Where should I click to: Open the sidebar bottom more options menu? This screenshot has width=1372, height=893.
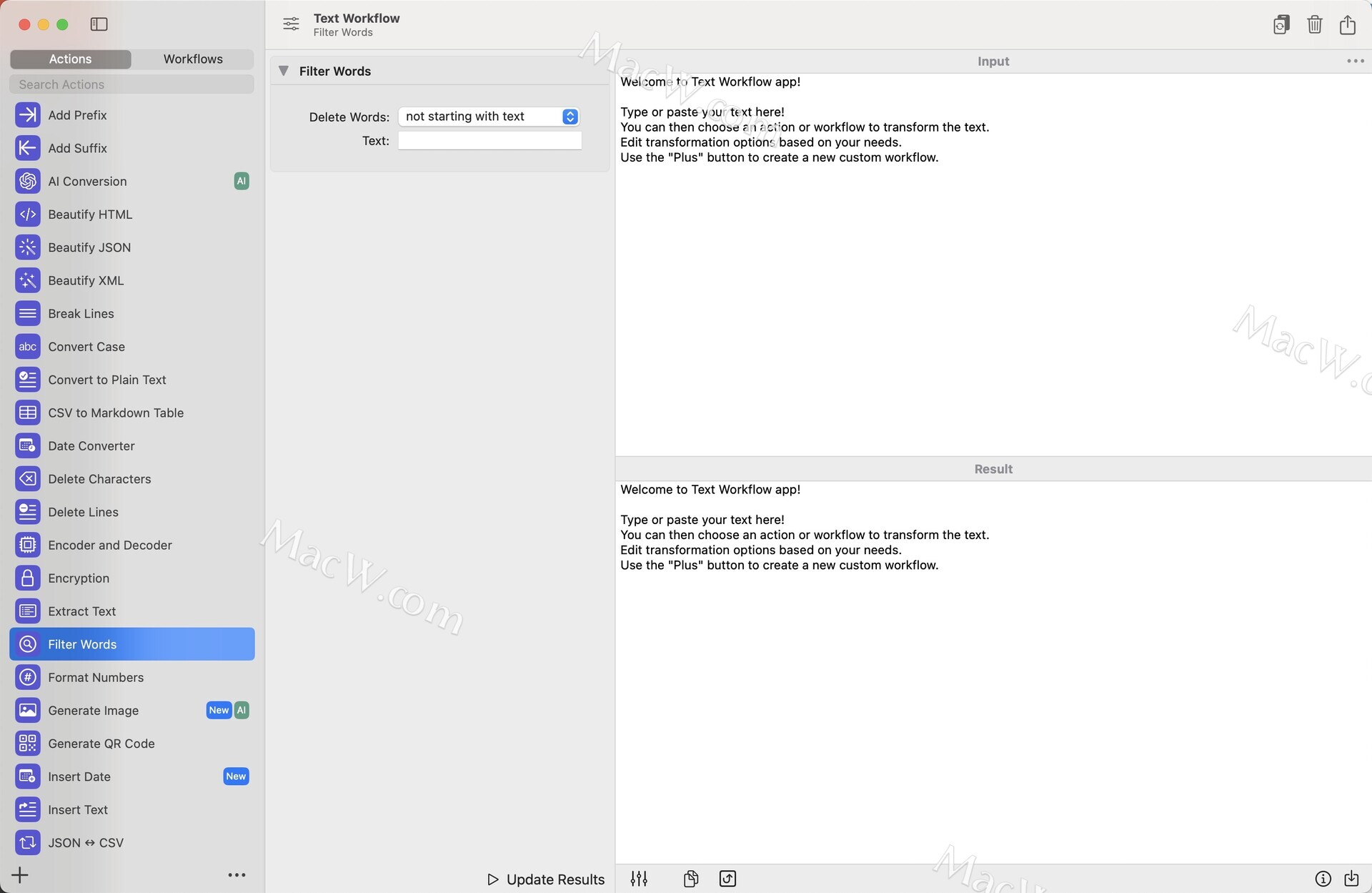click(x=237, y=874)
